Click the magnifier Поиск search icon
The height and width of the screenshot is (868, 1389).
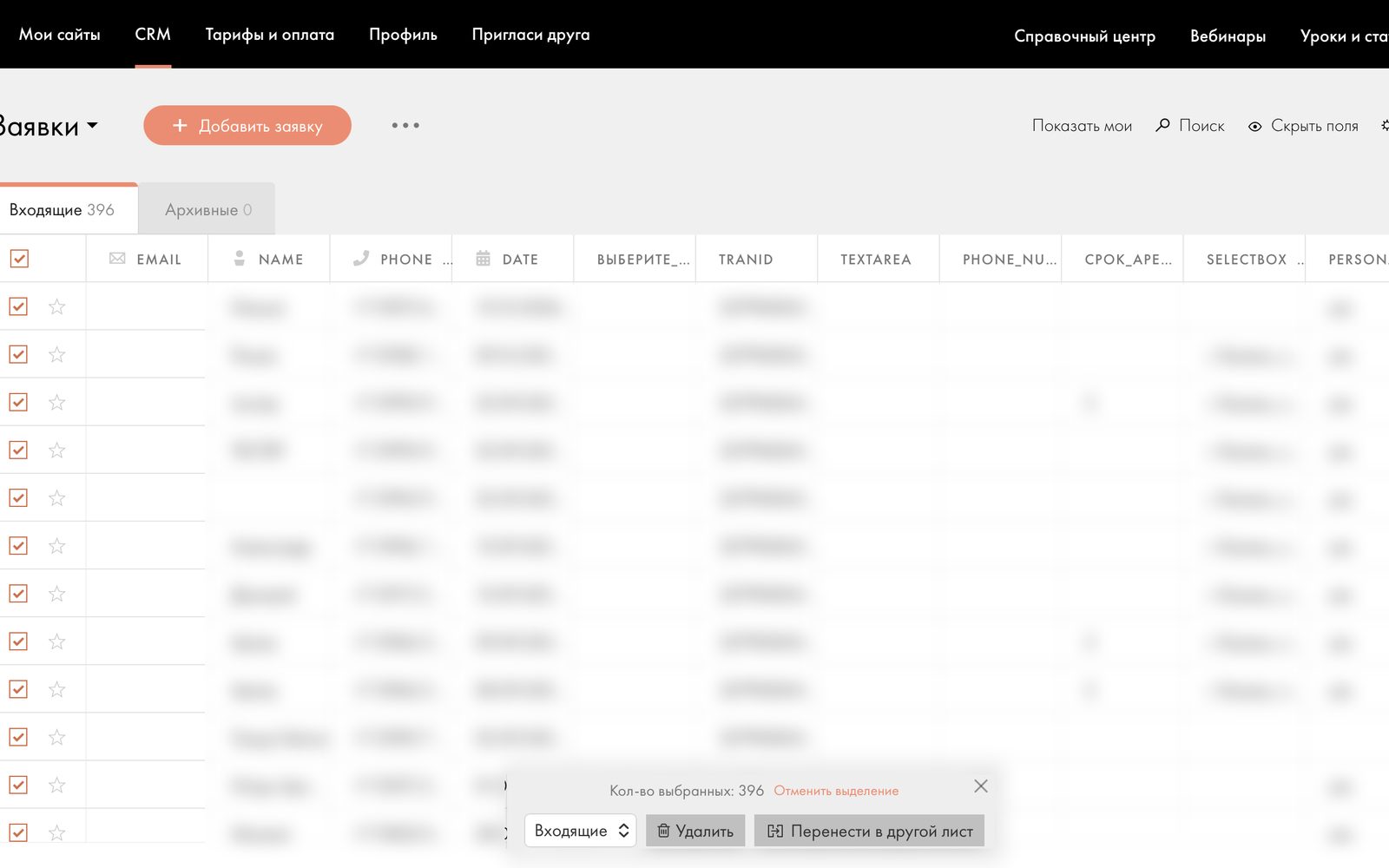coord(1163,126)
